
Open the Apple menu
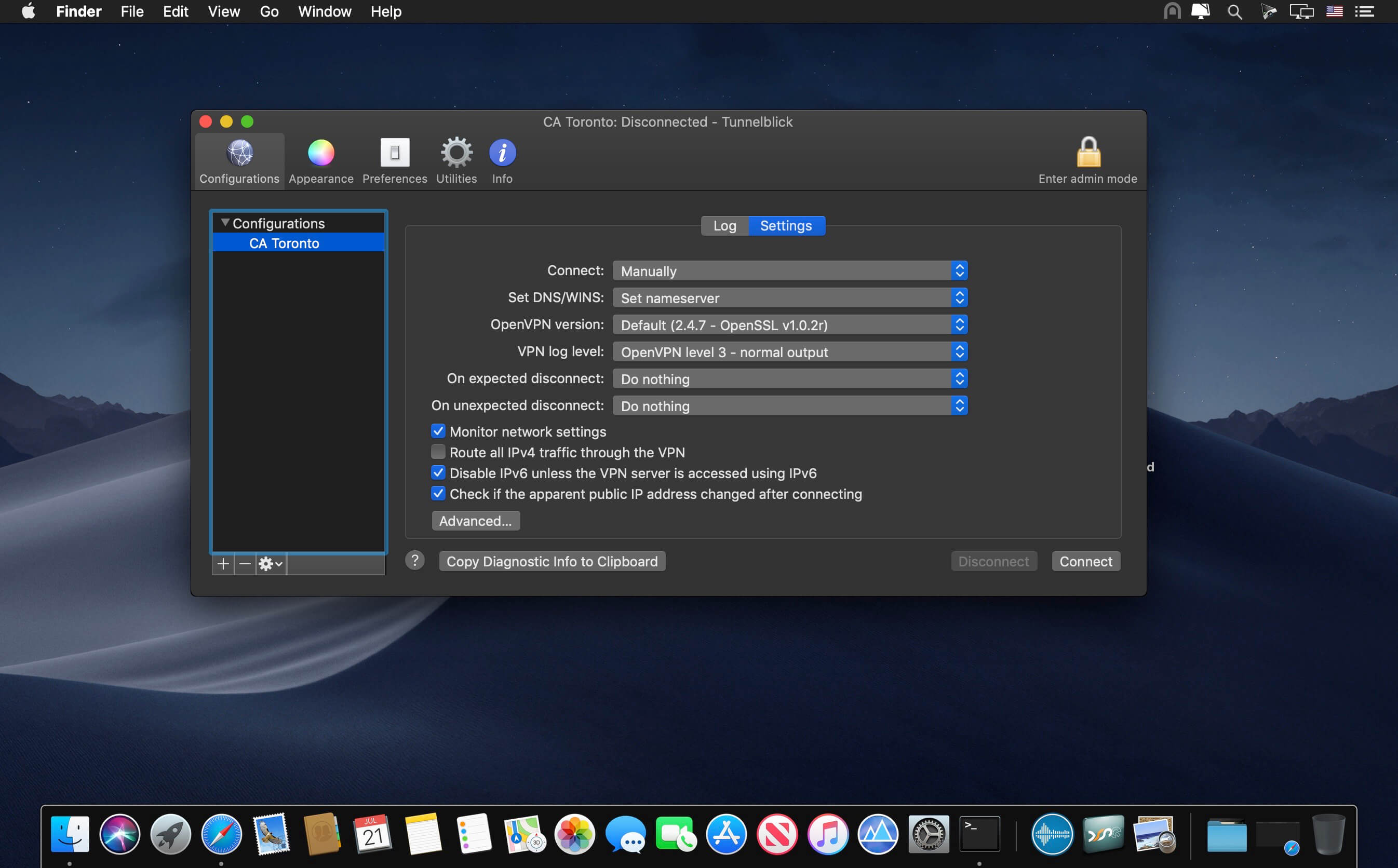(x=28, y=11)
